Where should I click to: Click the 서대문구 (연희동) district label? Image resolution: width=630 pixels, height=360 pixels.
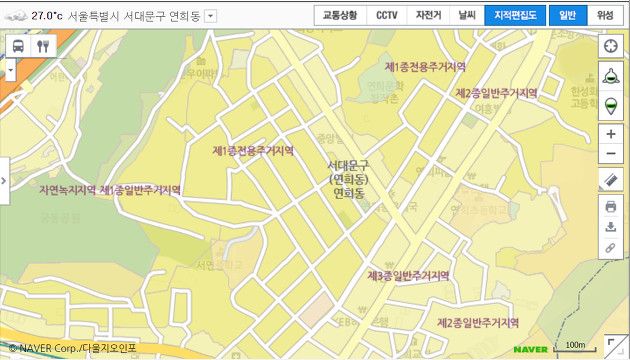click(348, 172)
